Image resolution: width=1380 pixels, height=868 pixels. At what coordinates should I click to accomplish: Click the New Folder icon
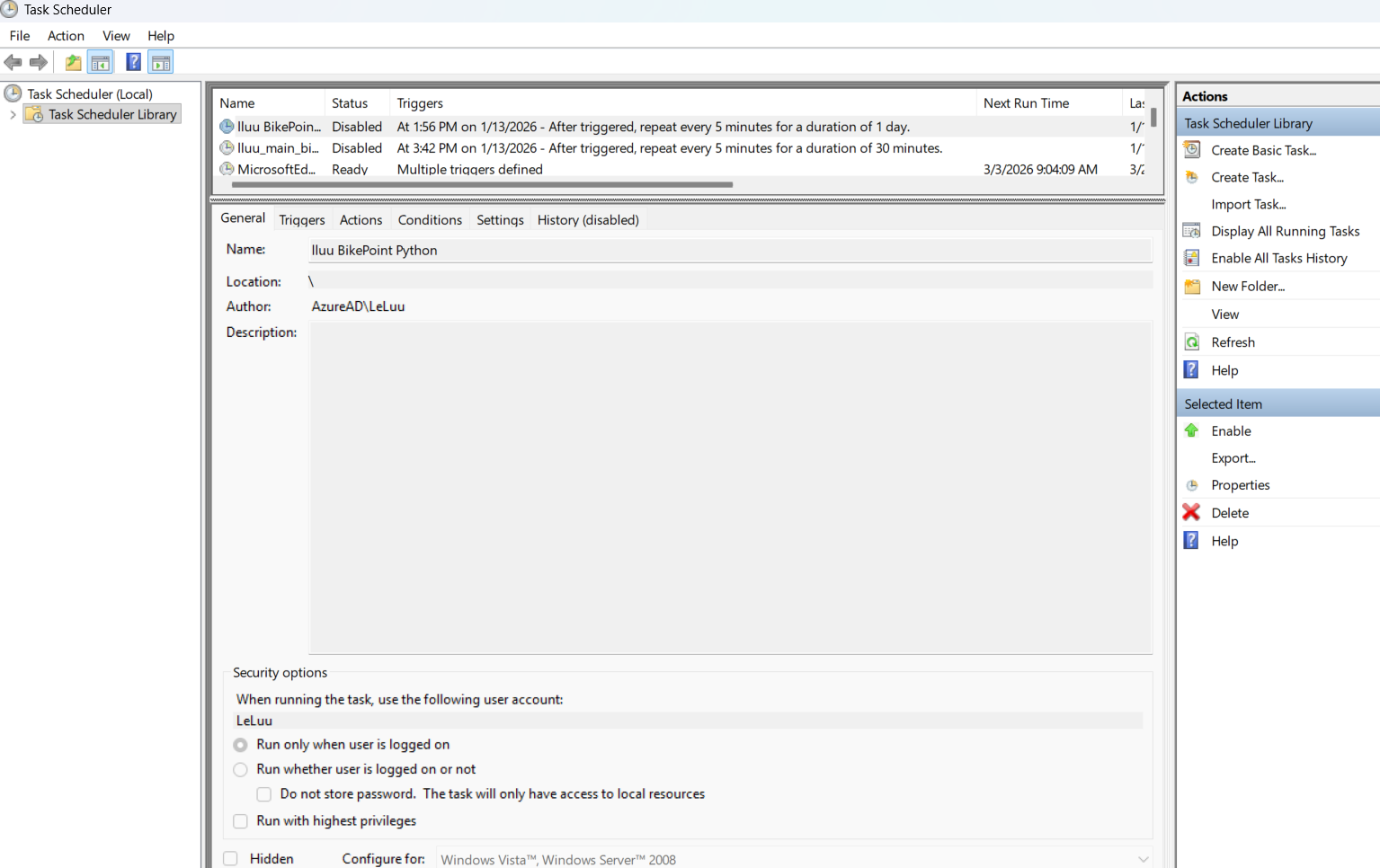(1192, 286)
